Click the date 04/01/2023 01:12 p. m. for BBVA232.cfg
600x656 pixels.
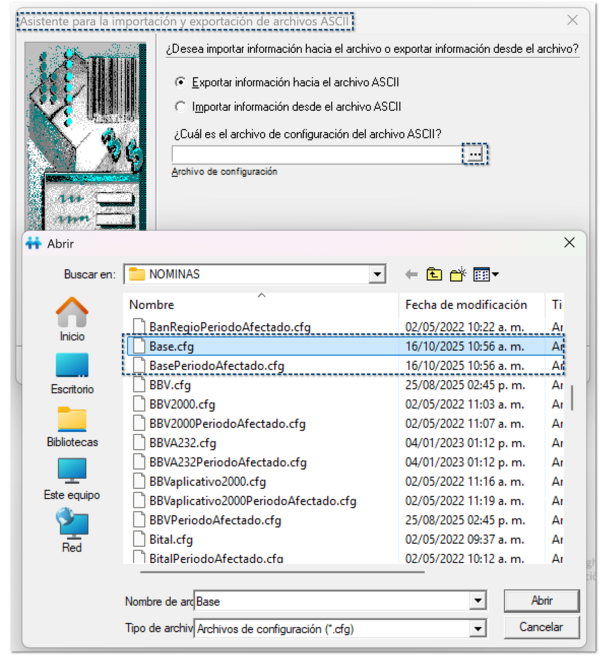point(465,443)
